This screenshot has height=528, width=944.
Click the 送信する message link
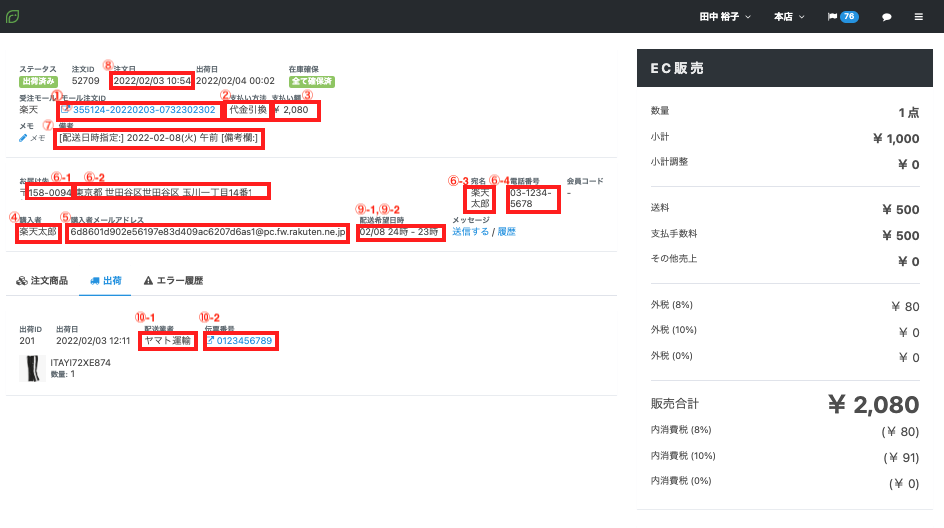(470, 232)
